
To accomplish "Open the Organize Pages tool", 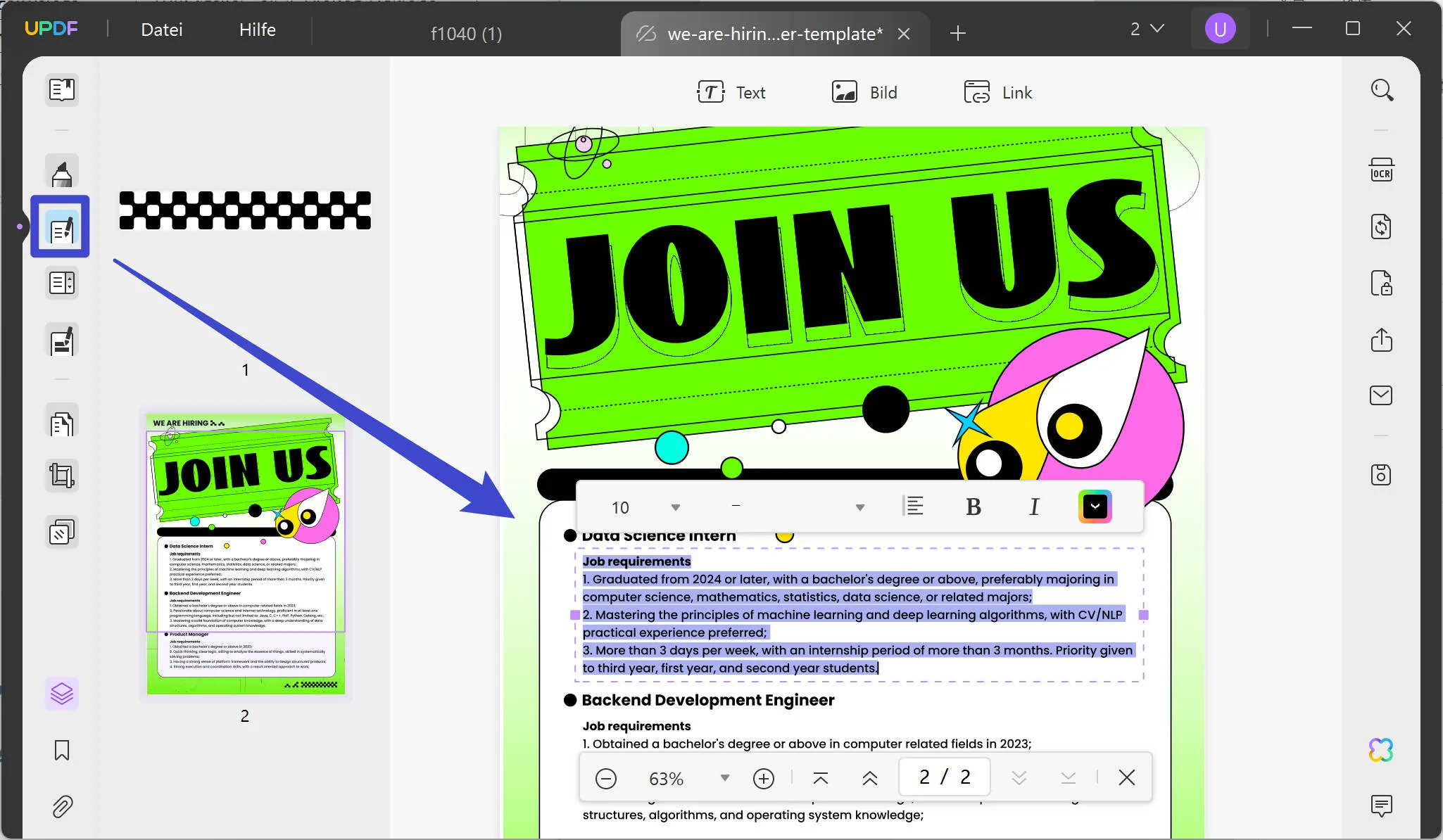I will tap(62, 424).
